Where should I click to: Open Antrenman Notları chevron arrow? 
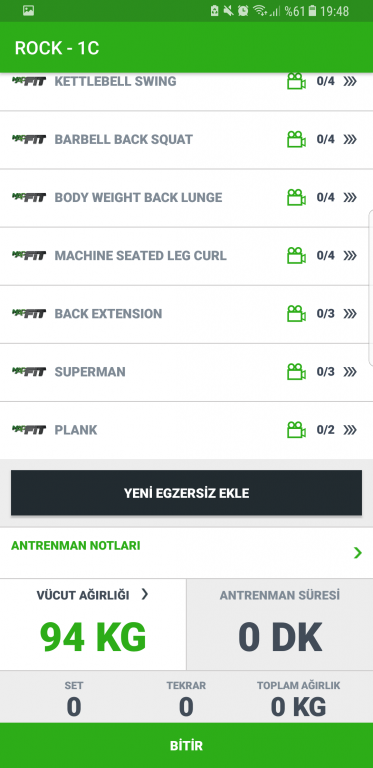click(358, 553)
